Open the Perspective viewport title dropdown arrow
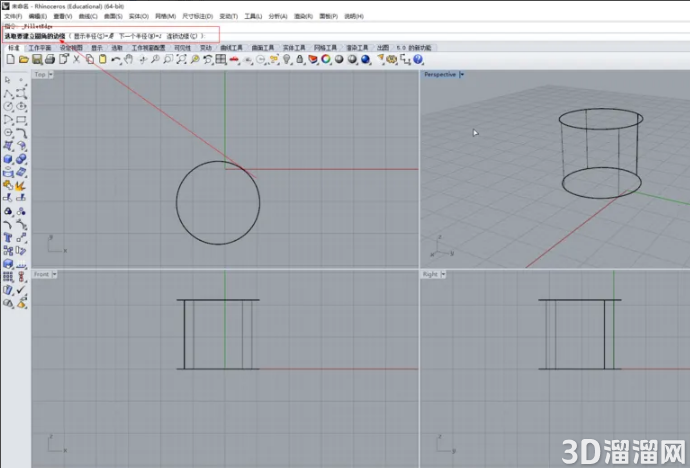This screenshot has height=468, width=690. (x=462, y=74)
